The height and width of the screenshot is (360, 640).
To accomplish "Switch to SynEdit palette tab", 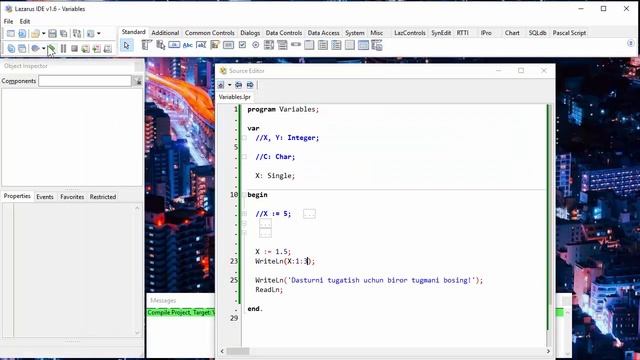I will [x=441, y=33].
